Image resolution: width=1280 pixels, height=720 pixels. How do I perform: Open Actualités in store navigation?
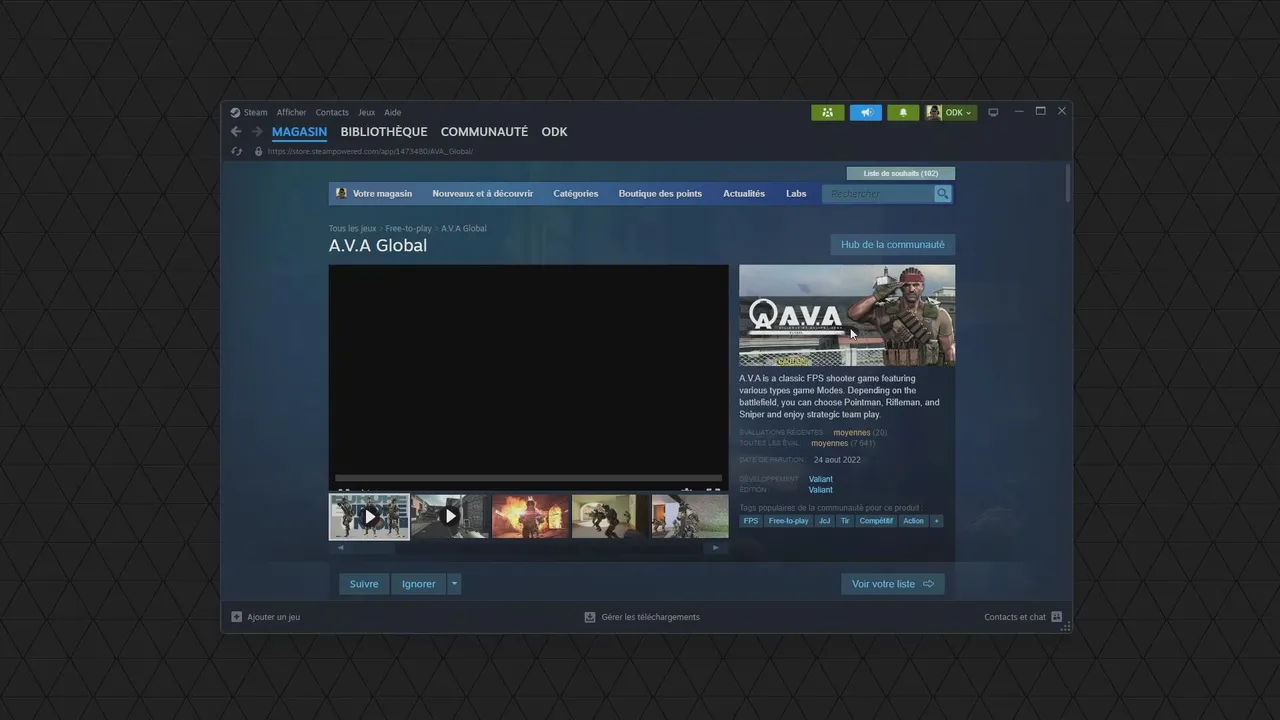[x=744, y=194]
